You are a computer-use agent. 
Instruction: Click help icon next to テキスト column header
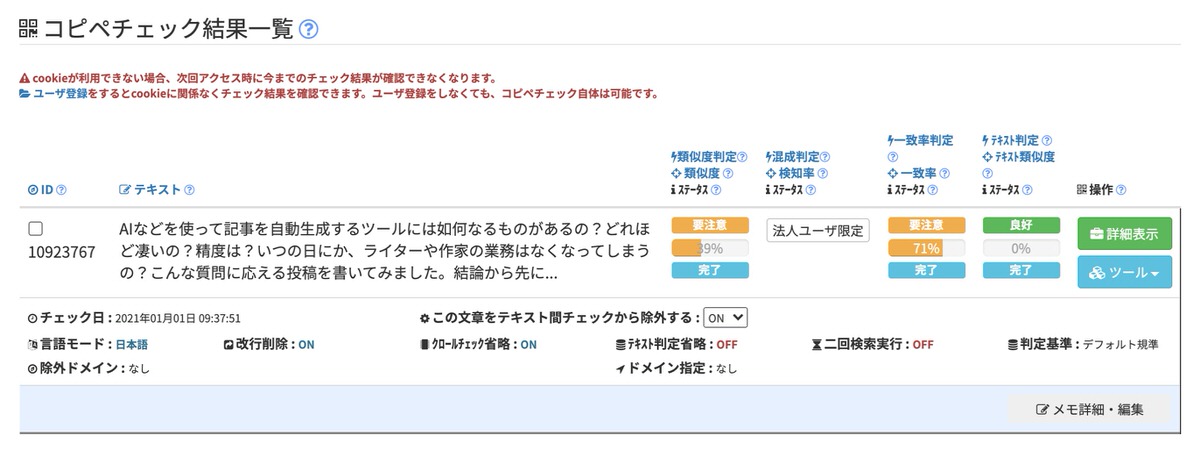tap(189, 190)
